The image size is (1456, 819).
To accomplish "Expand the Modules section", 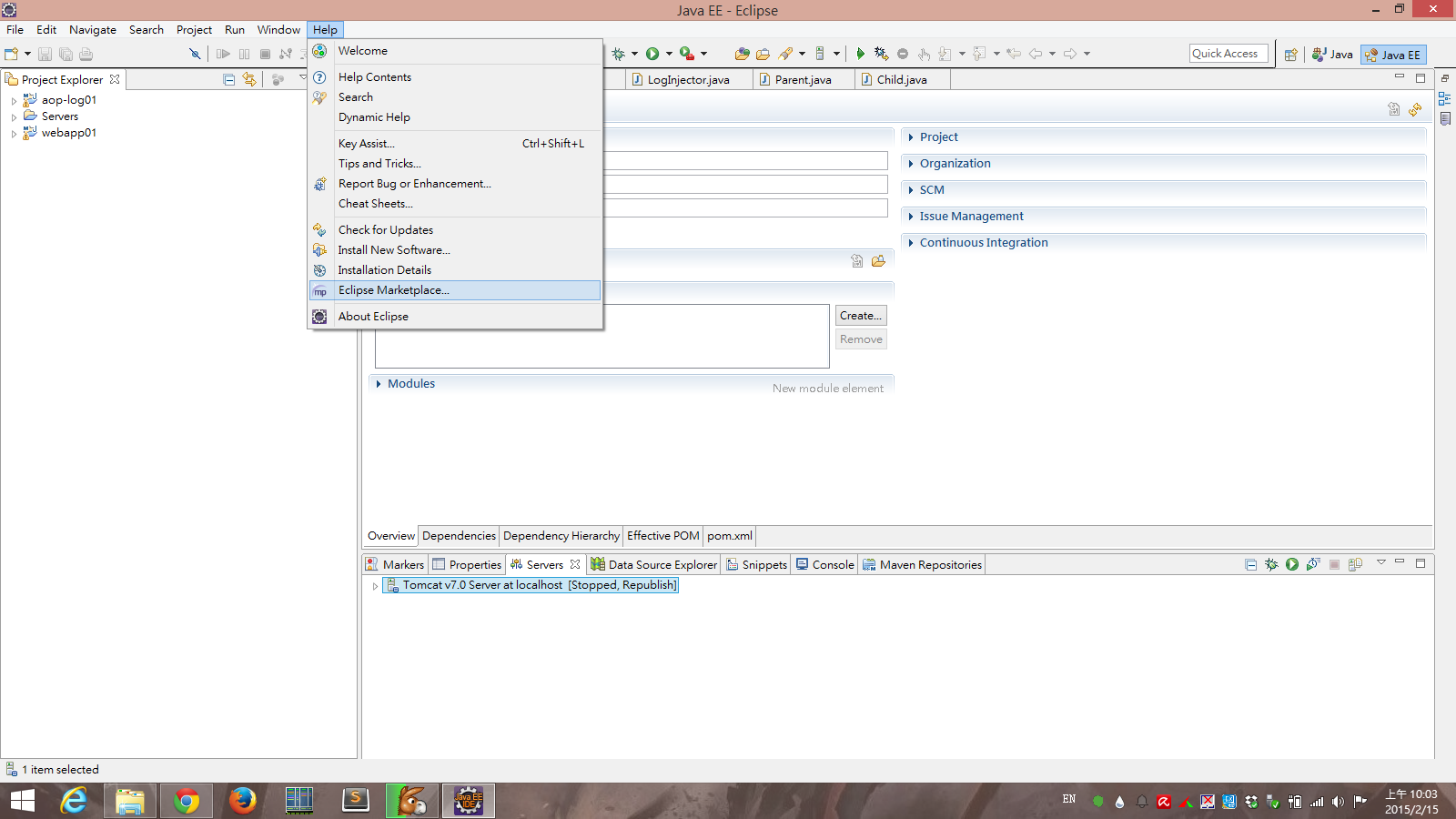I will [x=379, y=384].
